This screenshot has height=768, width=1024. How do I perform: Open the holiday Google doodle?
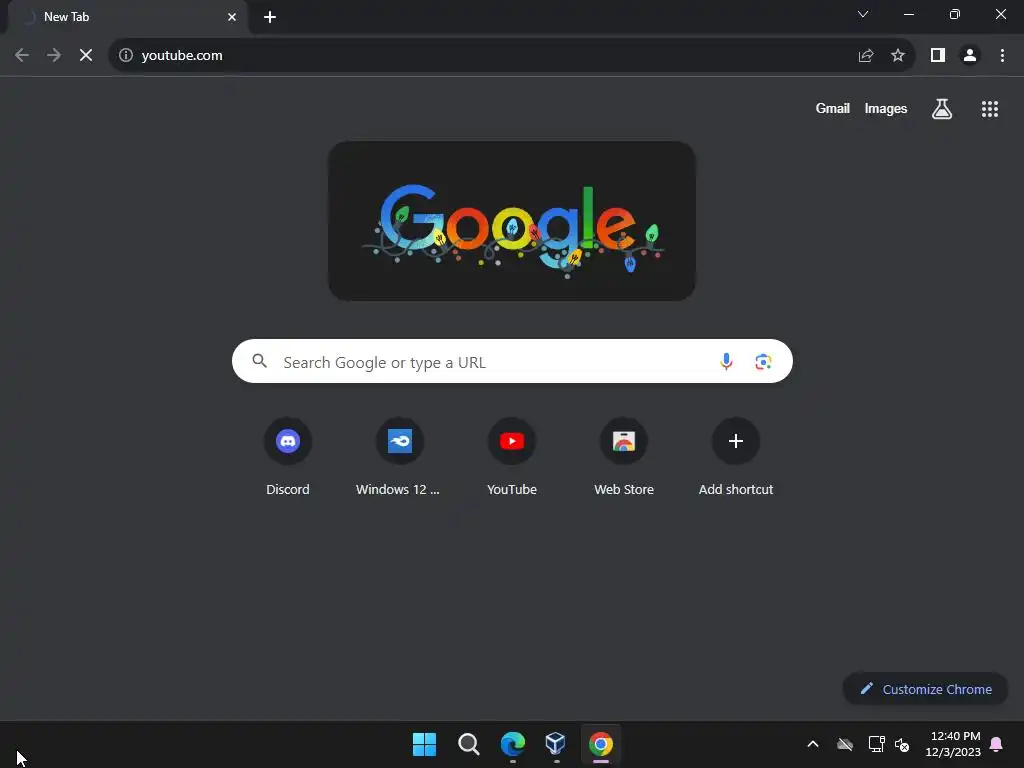click(x=511, y=221)
